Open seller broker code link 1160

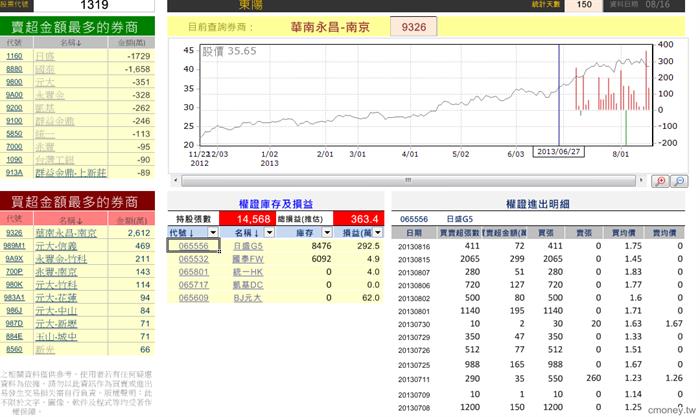point(14,56)
